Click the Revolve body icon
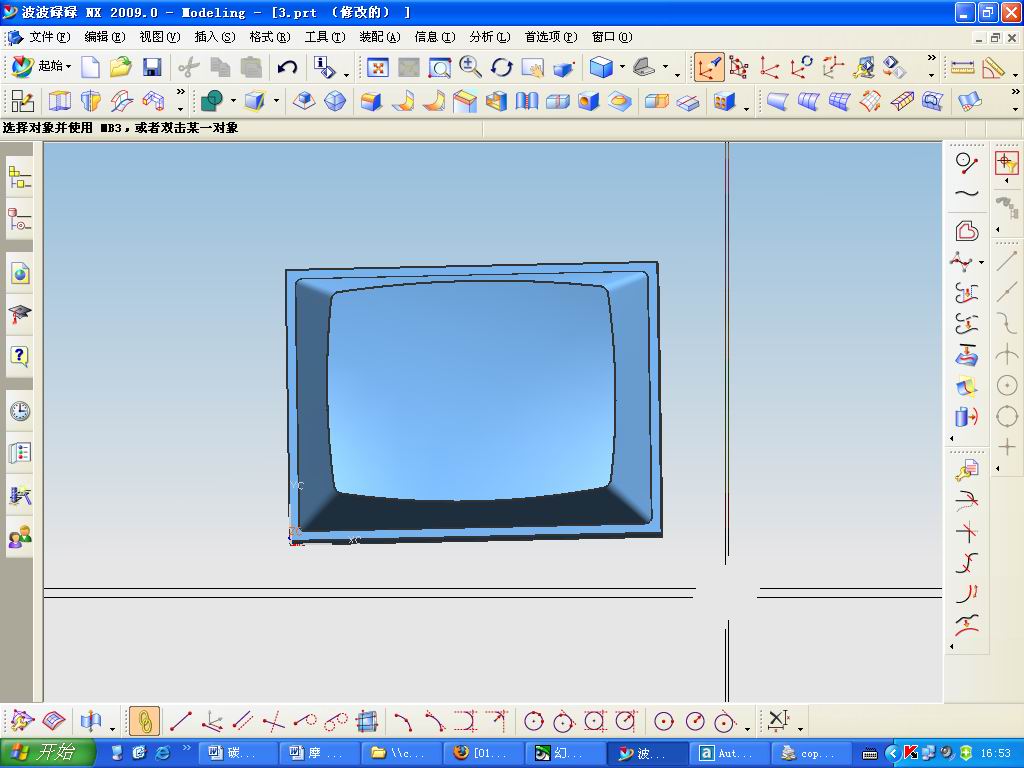 (91, 101)
